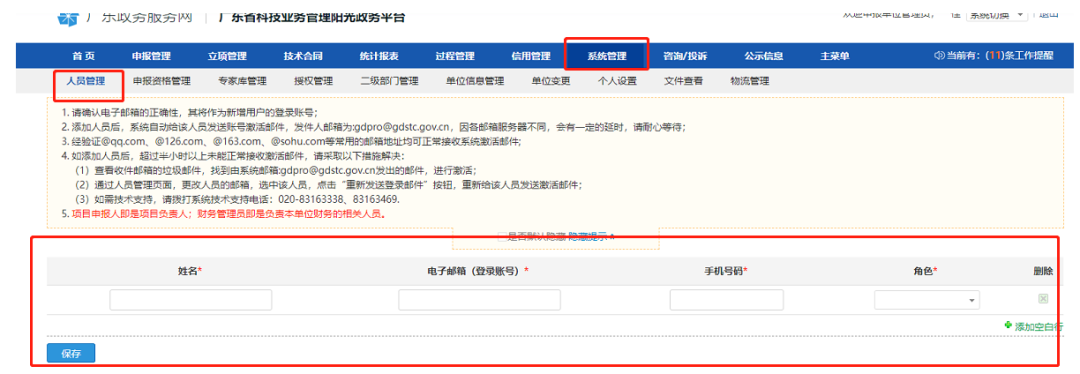Click the speaker icon beside work reminders

coord(938,56)
